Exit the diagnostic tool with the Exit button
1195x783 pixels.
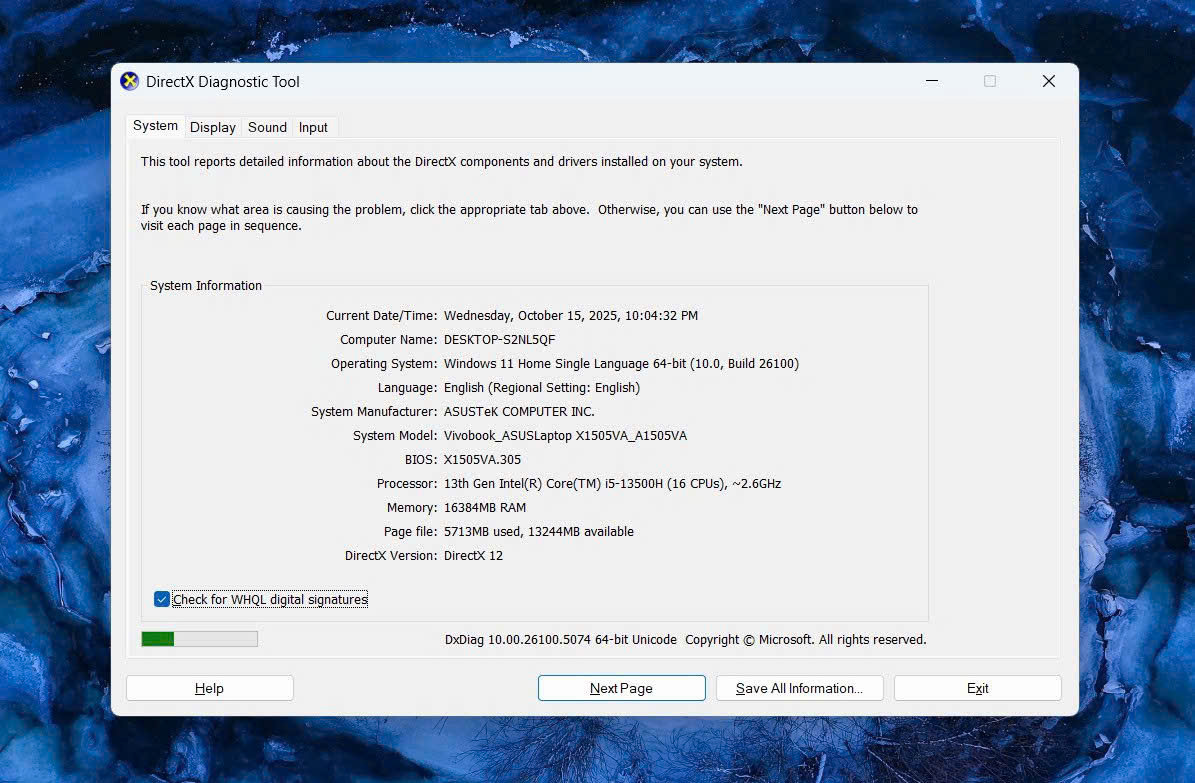977,688
